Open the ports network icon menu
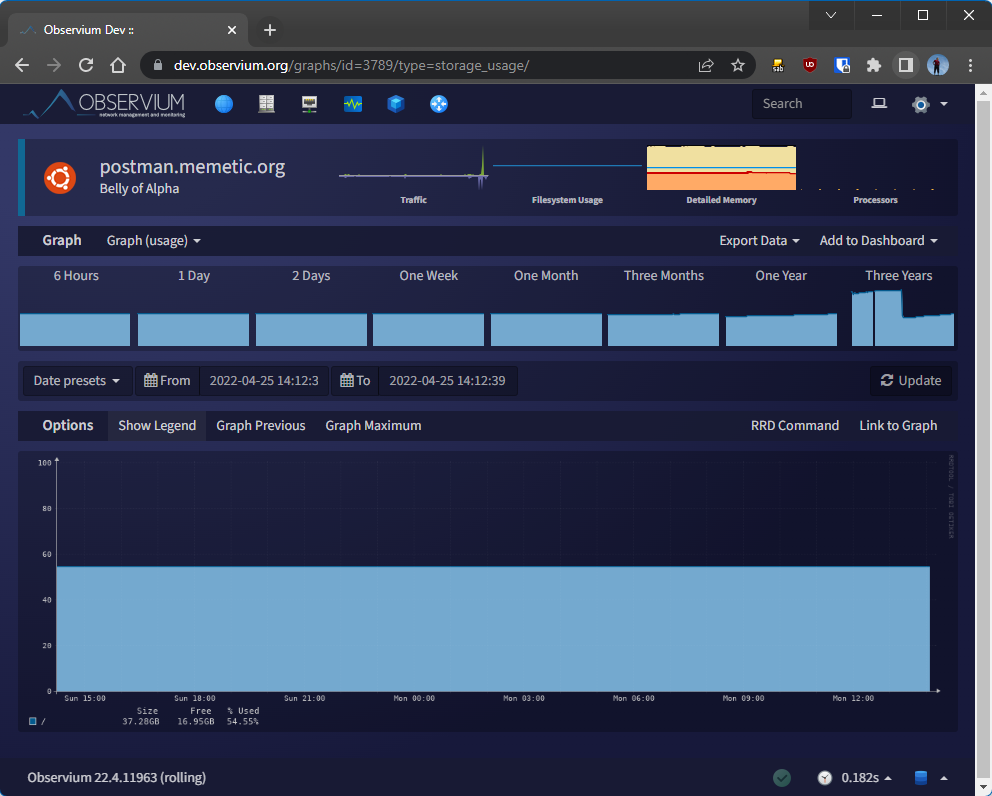 tap(309, 104)
